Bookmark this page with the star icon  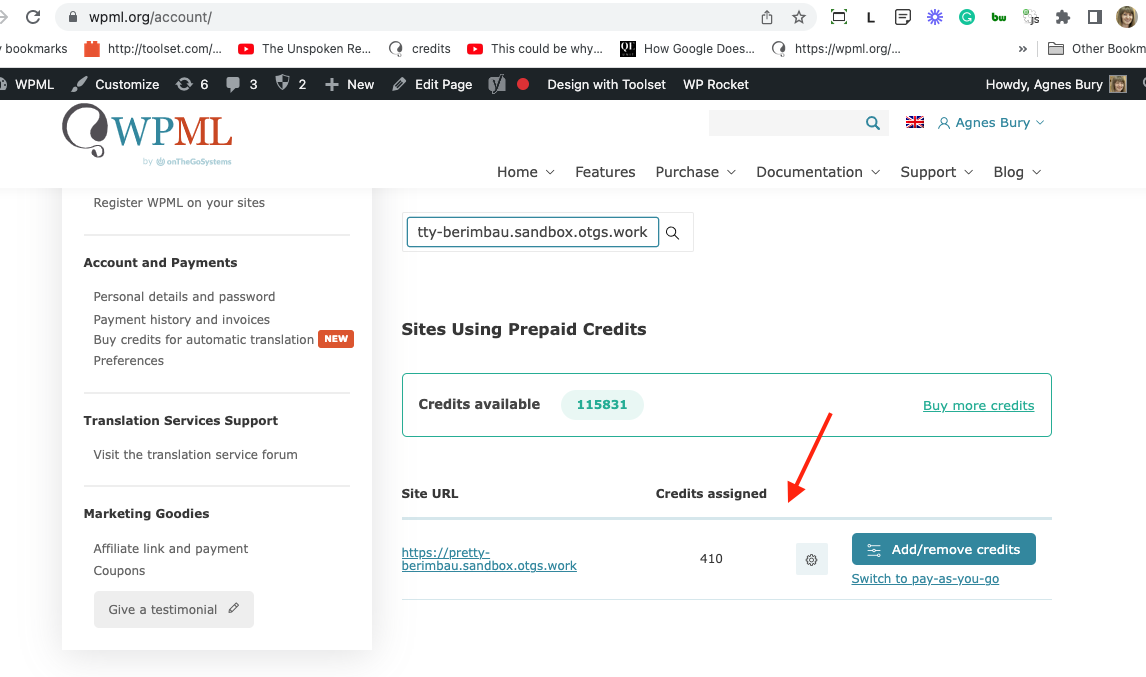click(x=799, y=17)
